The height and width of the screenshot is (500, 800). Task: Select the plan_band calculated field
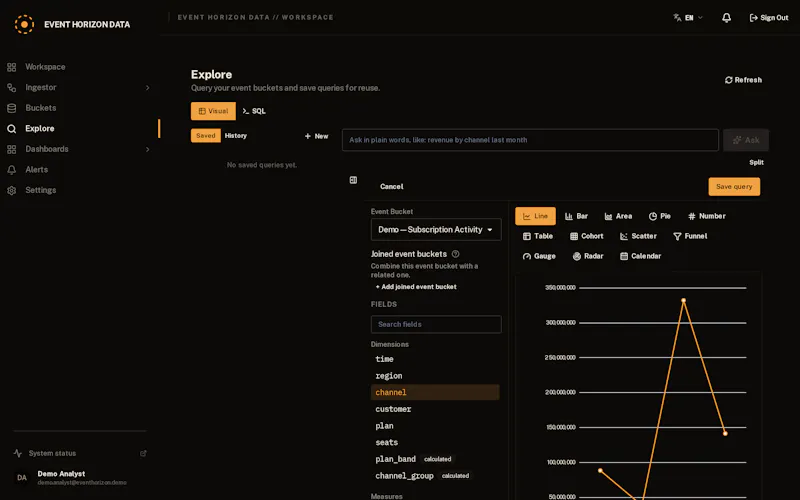435,459
